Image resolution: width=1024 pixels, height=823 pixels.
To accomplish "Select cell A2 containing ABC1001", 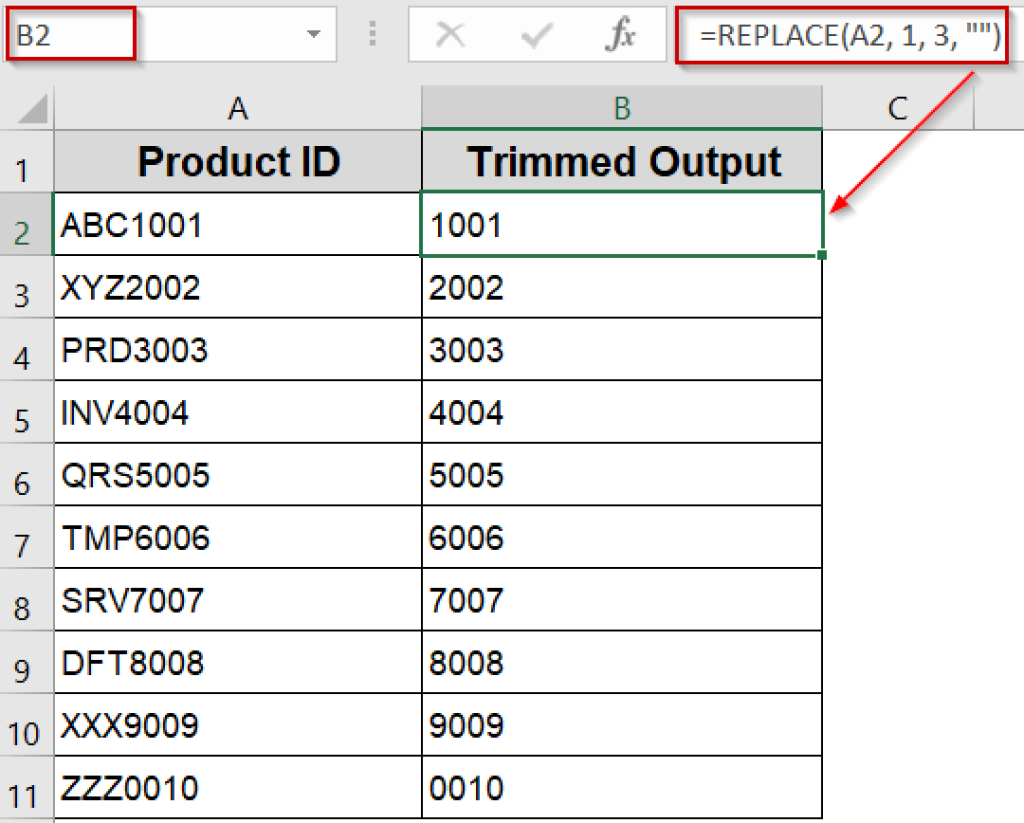I will tap(238, 224).
